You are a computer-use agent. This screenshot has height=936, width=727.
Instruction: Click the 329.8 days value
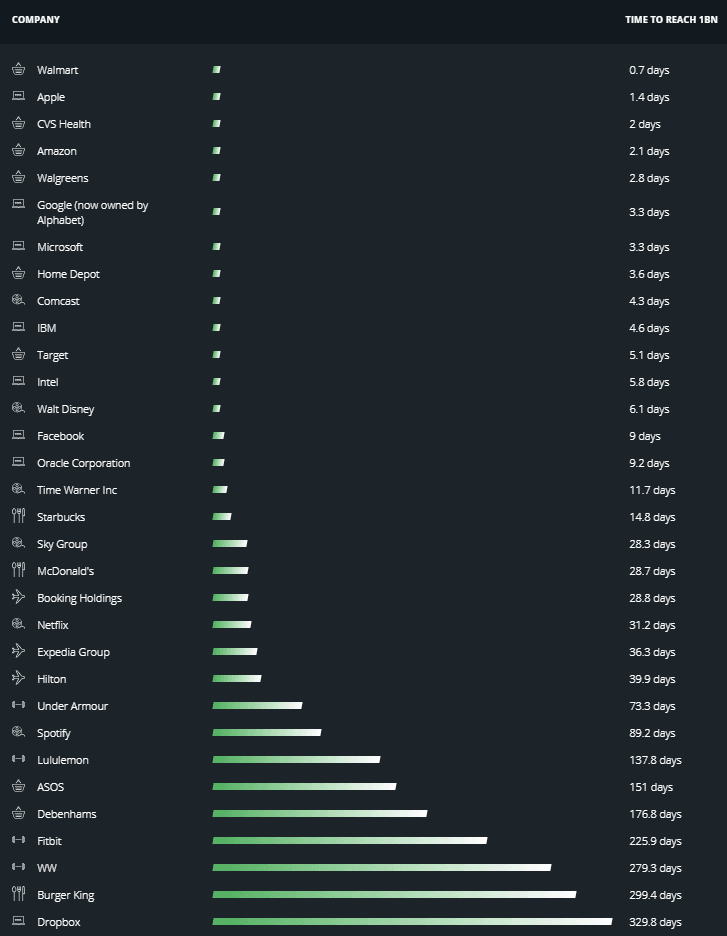point(655,922)
